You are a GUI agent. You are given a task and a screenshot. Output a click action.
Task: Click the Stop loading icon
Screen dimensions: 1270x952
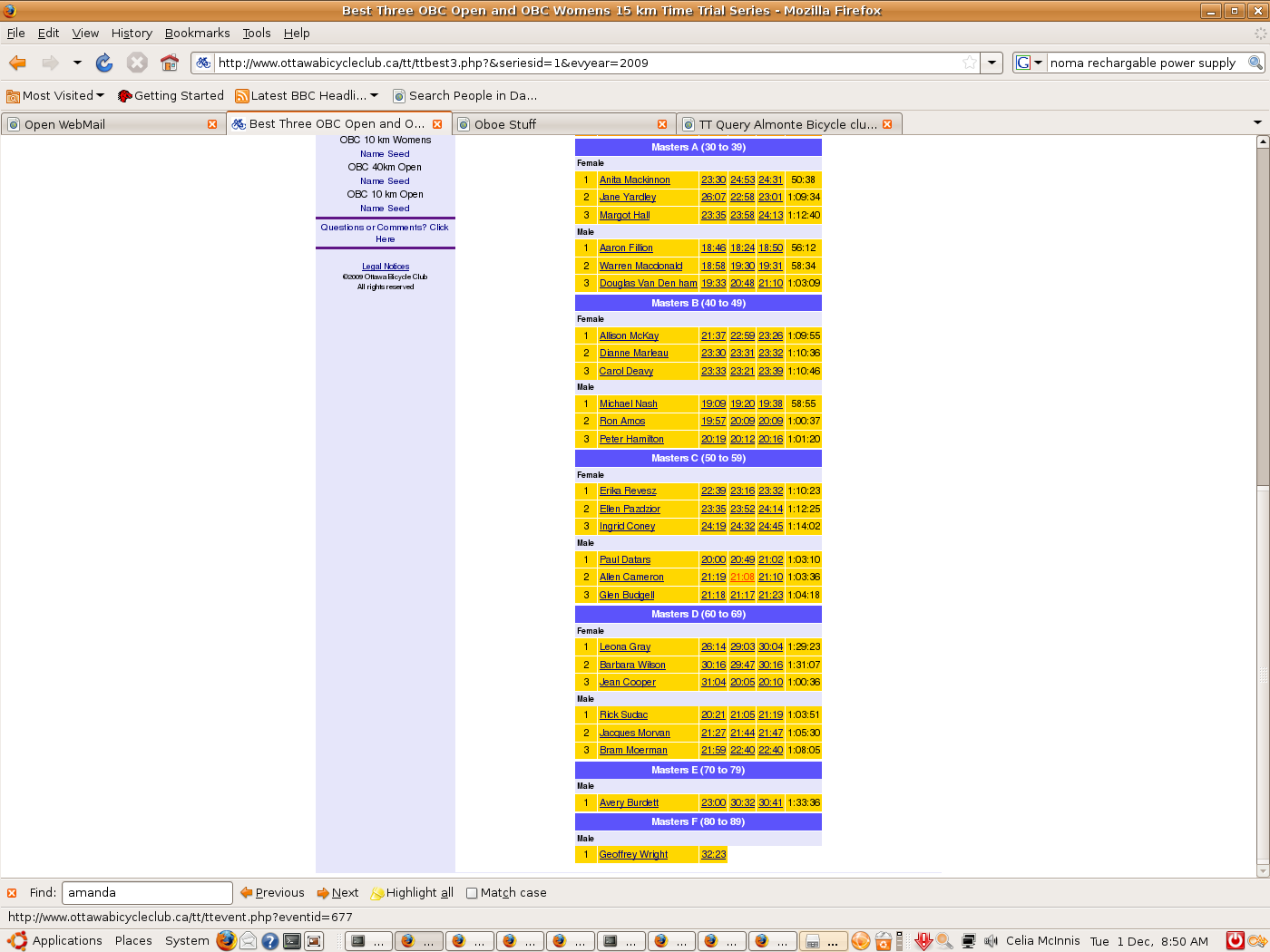(137, 63)
